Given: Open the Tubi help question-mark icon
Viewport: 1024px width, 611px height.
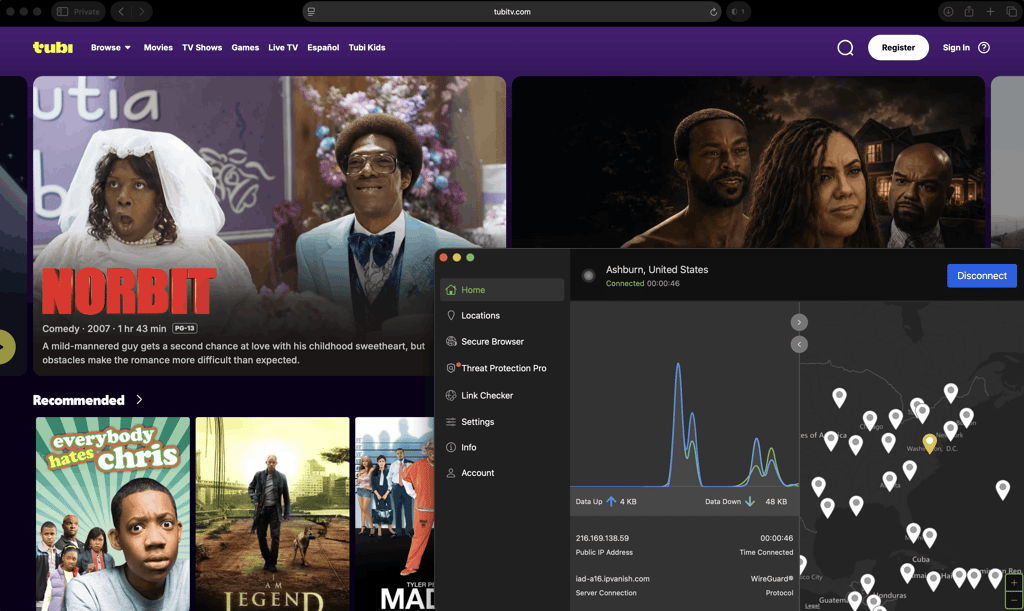Looking at the screenshot, I should click(984, 48).
